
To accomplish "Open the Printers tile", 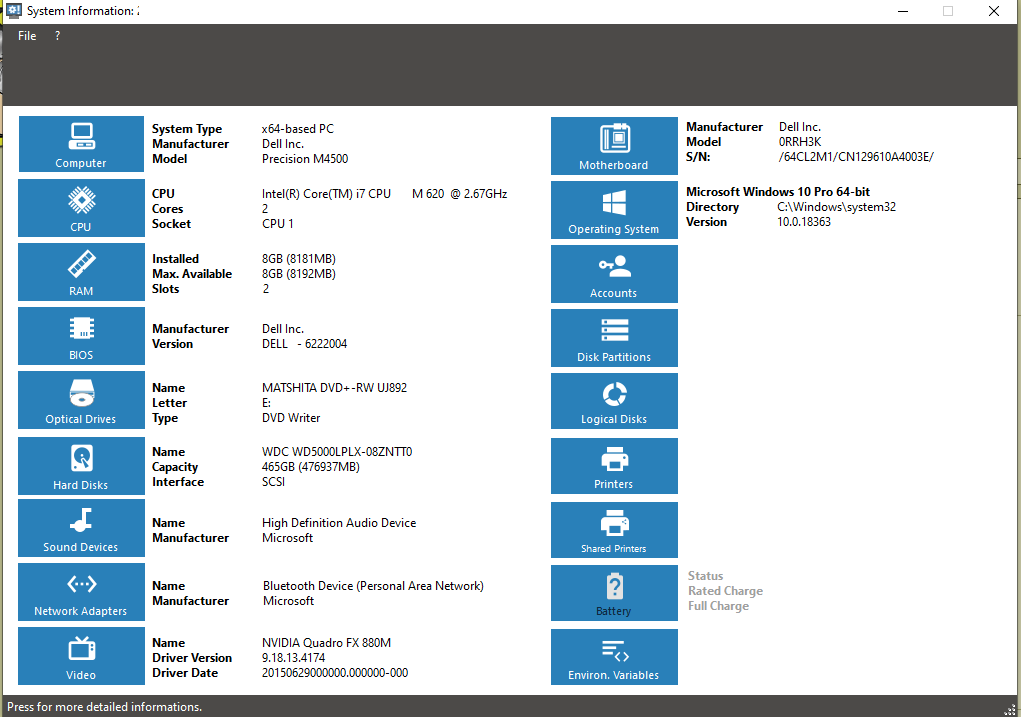I will pyautogui.click(x=614, y=466).
